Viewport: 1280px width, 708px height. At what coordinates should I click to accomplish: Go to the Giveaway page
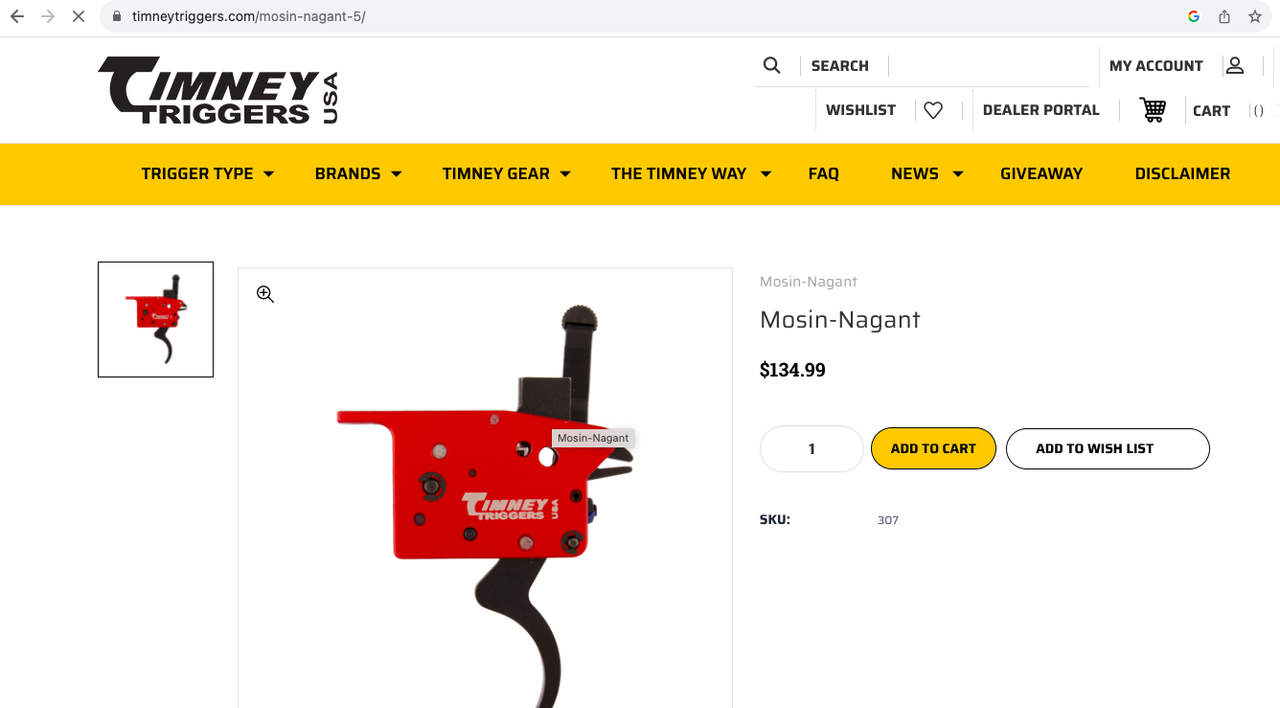coord(1041,174)
